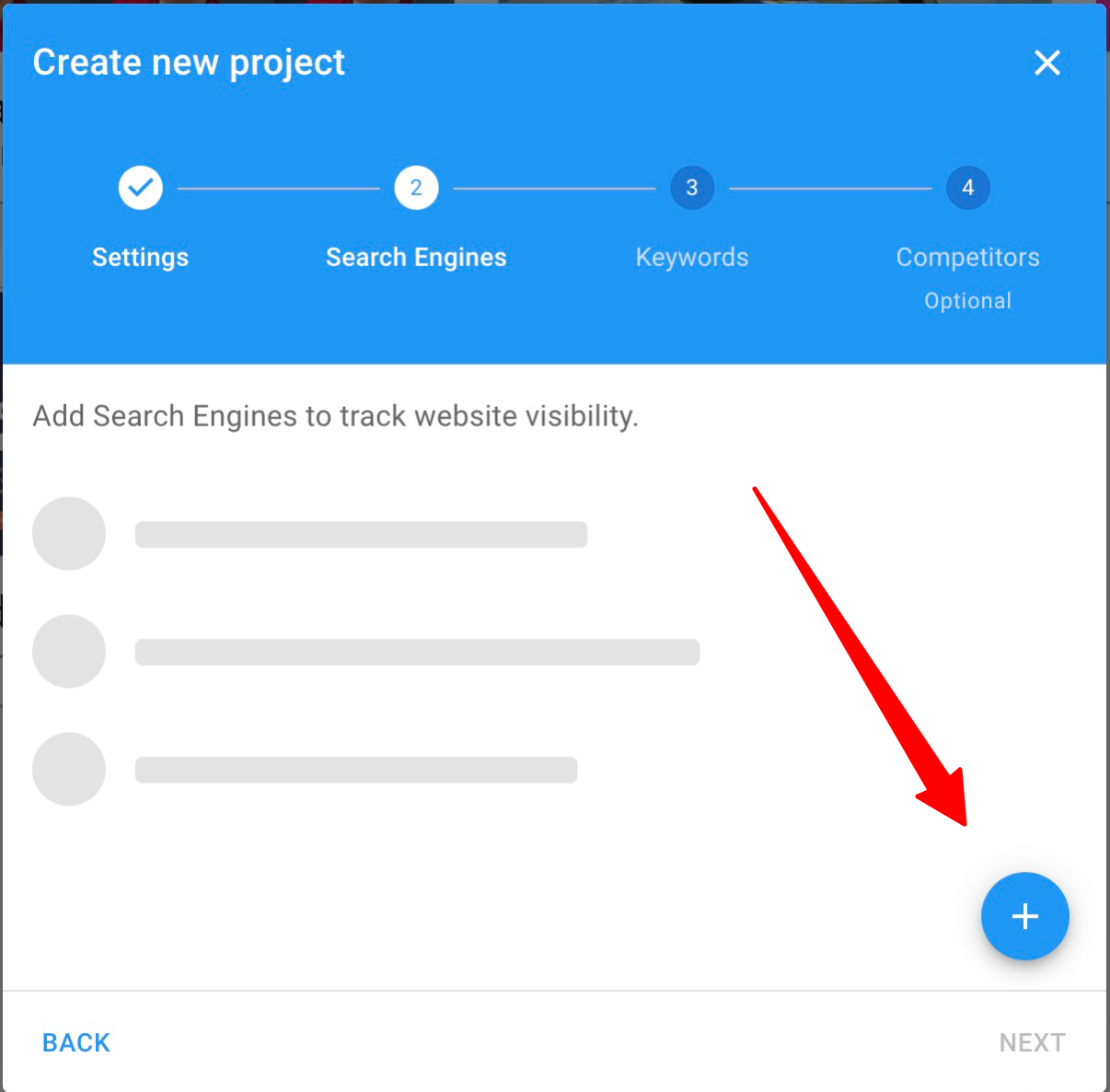
Task: Open the Competitors step label
Action: coord(968,257)
